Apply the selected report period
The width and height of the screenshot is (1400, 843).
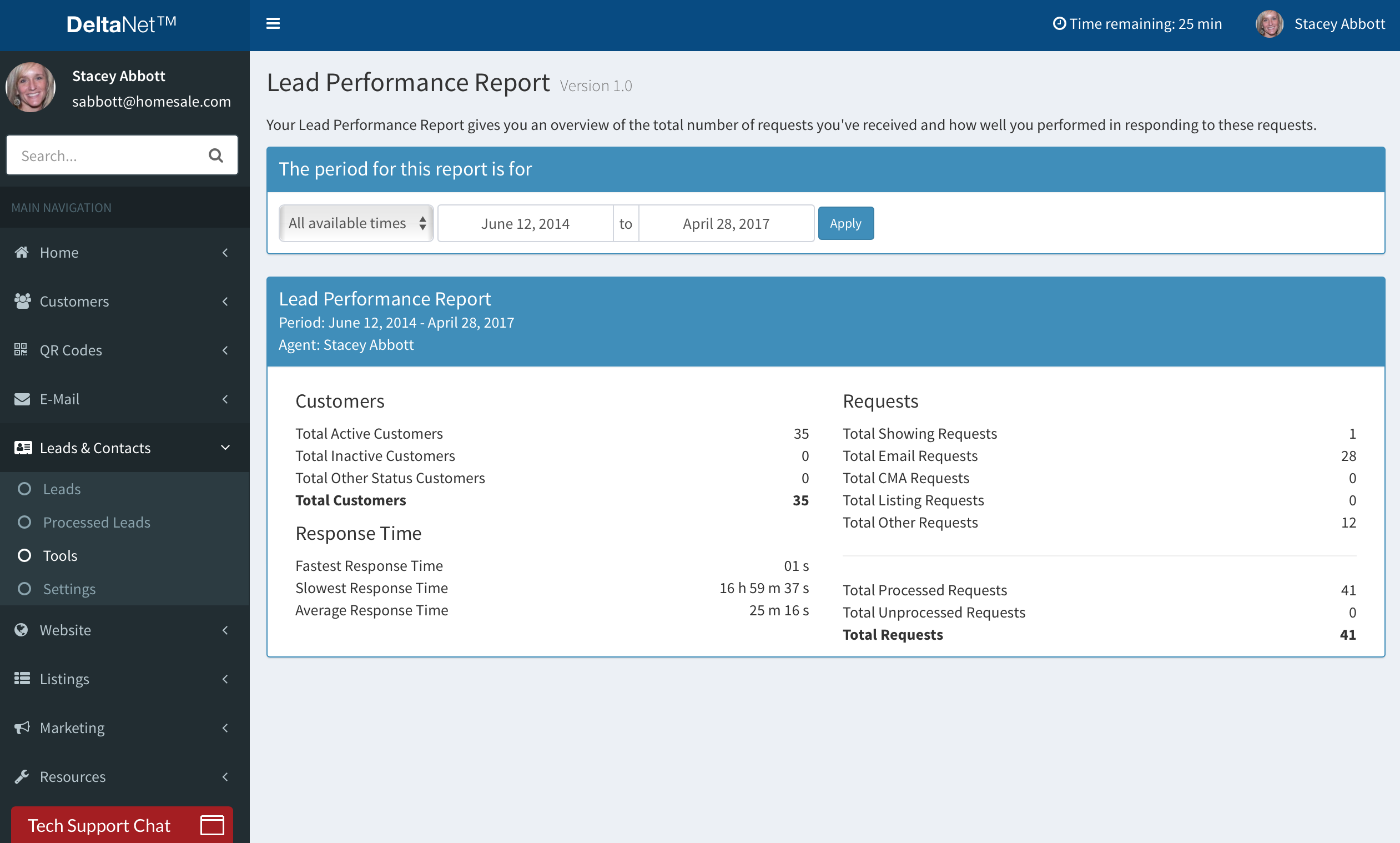pos(845,223)
